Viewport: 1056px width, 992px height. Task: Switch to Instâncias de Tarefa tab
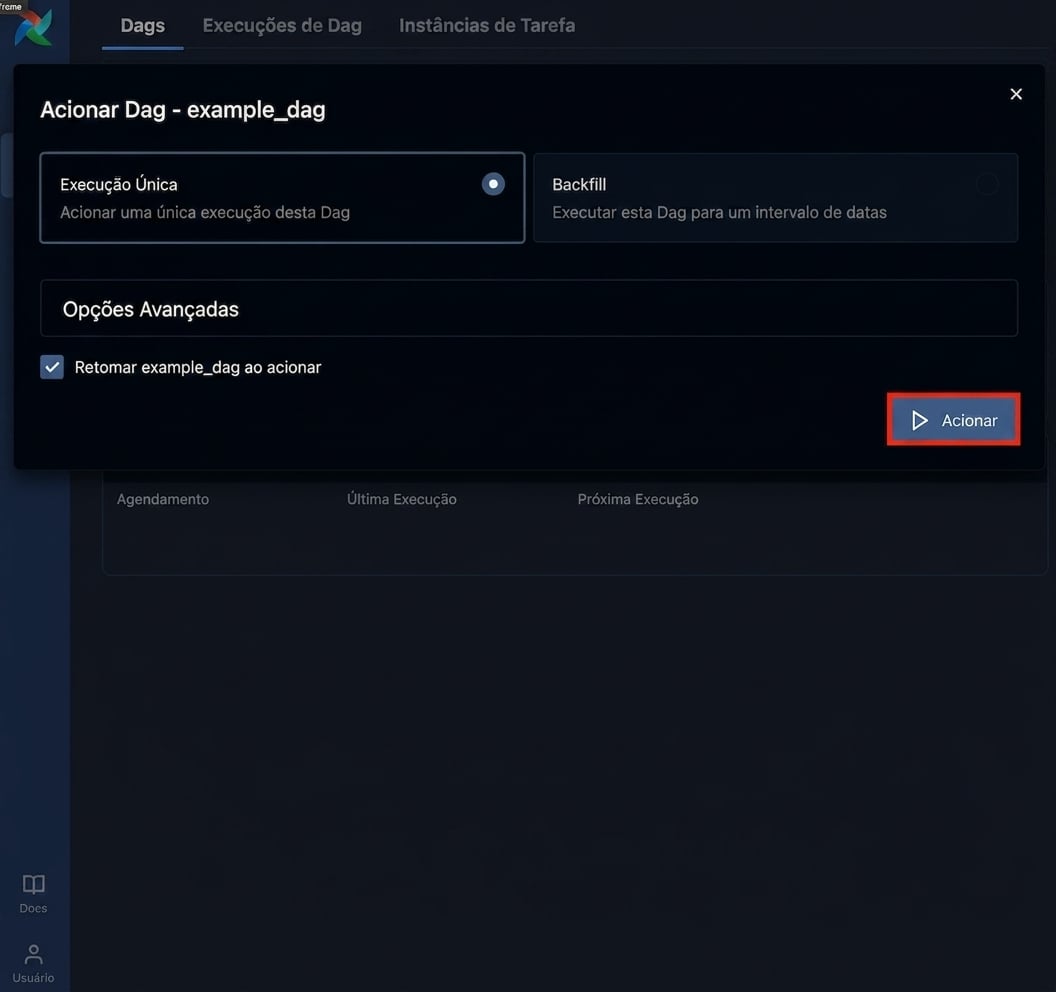coord(487,26)
